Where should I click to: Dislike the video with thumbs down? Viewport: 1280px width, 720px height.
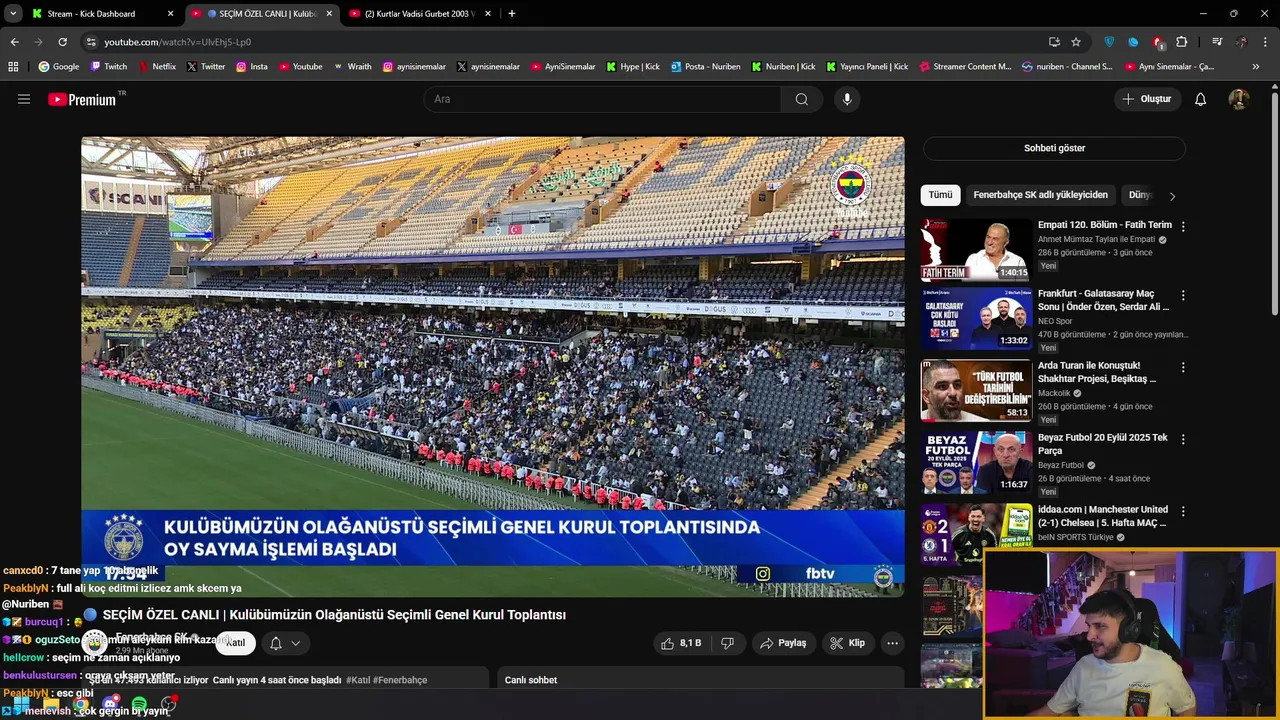point(727,643)
